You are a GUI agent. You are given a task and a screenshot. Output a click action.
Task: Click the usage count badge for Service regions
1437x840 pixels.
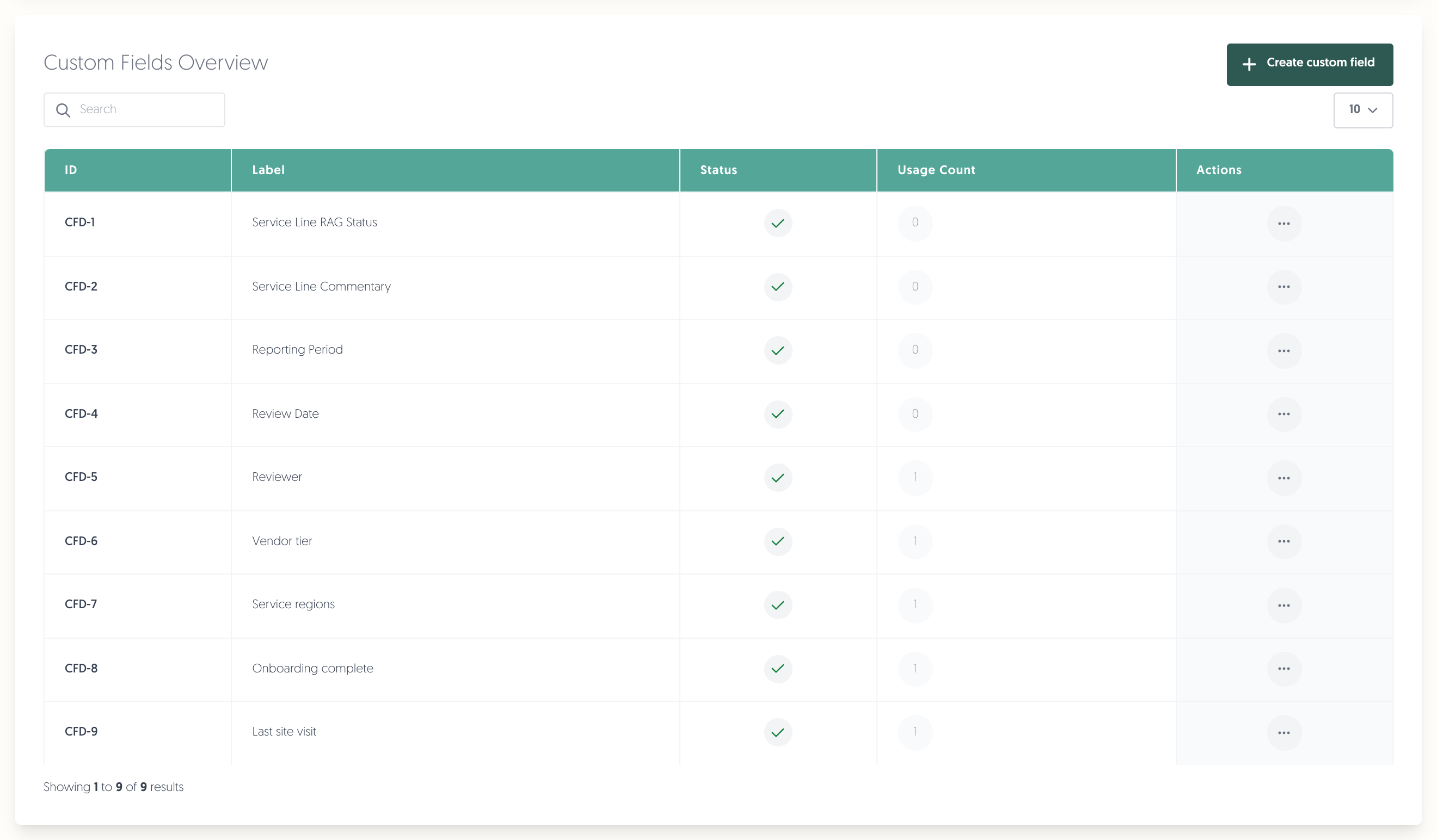pyautogui.click(x=914, y=604)
